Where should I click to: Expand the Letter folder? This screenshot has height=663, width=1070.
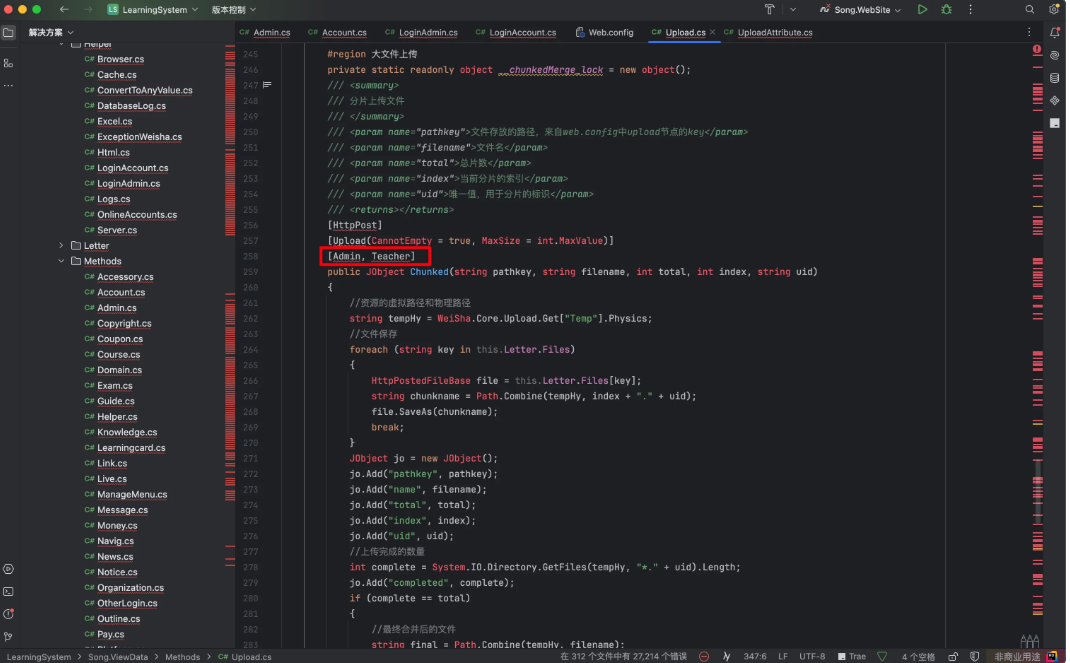(62, 245)
